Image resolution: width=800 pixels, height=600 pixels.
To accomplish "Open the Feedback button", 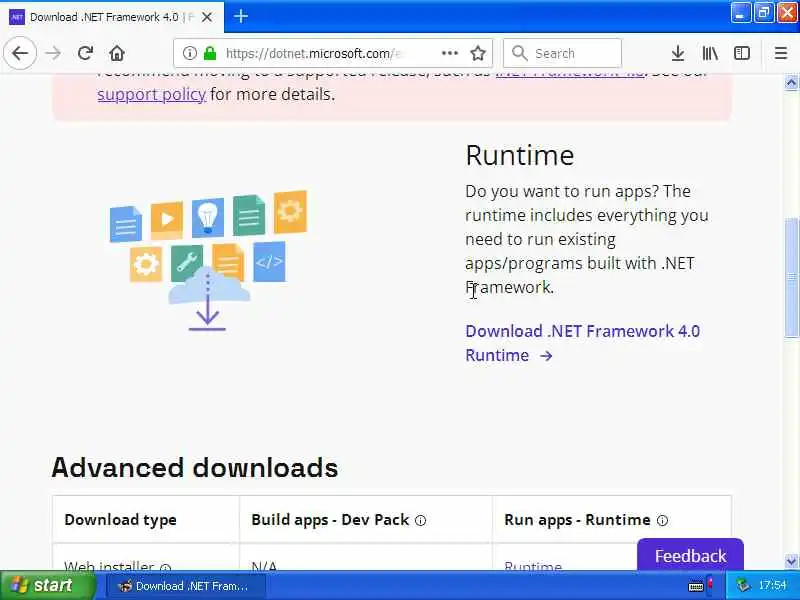I will click(690, 555).
